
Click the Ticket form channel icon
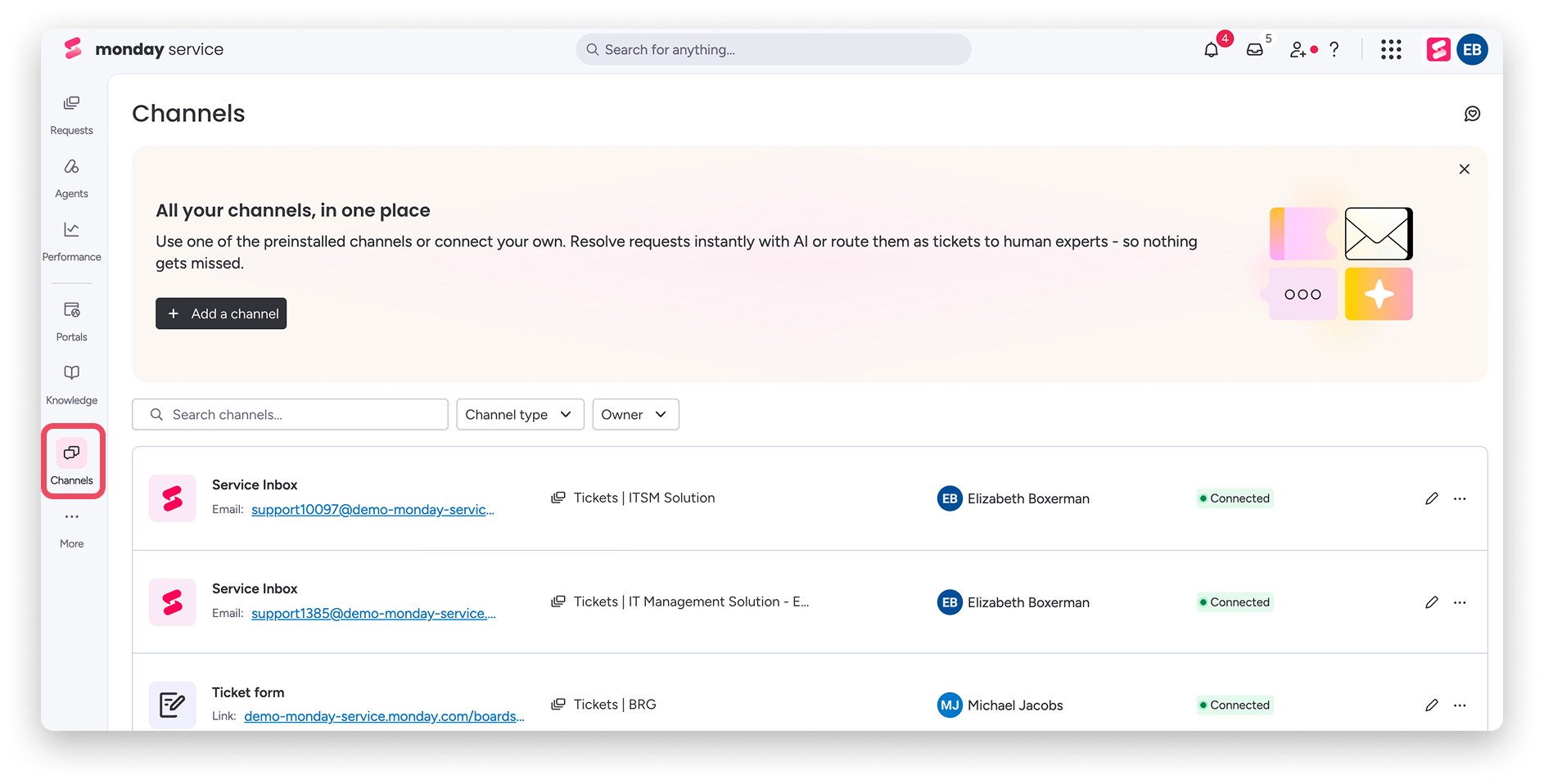pyautogui.click(x=173, y=705)
